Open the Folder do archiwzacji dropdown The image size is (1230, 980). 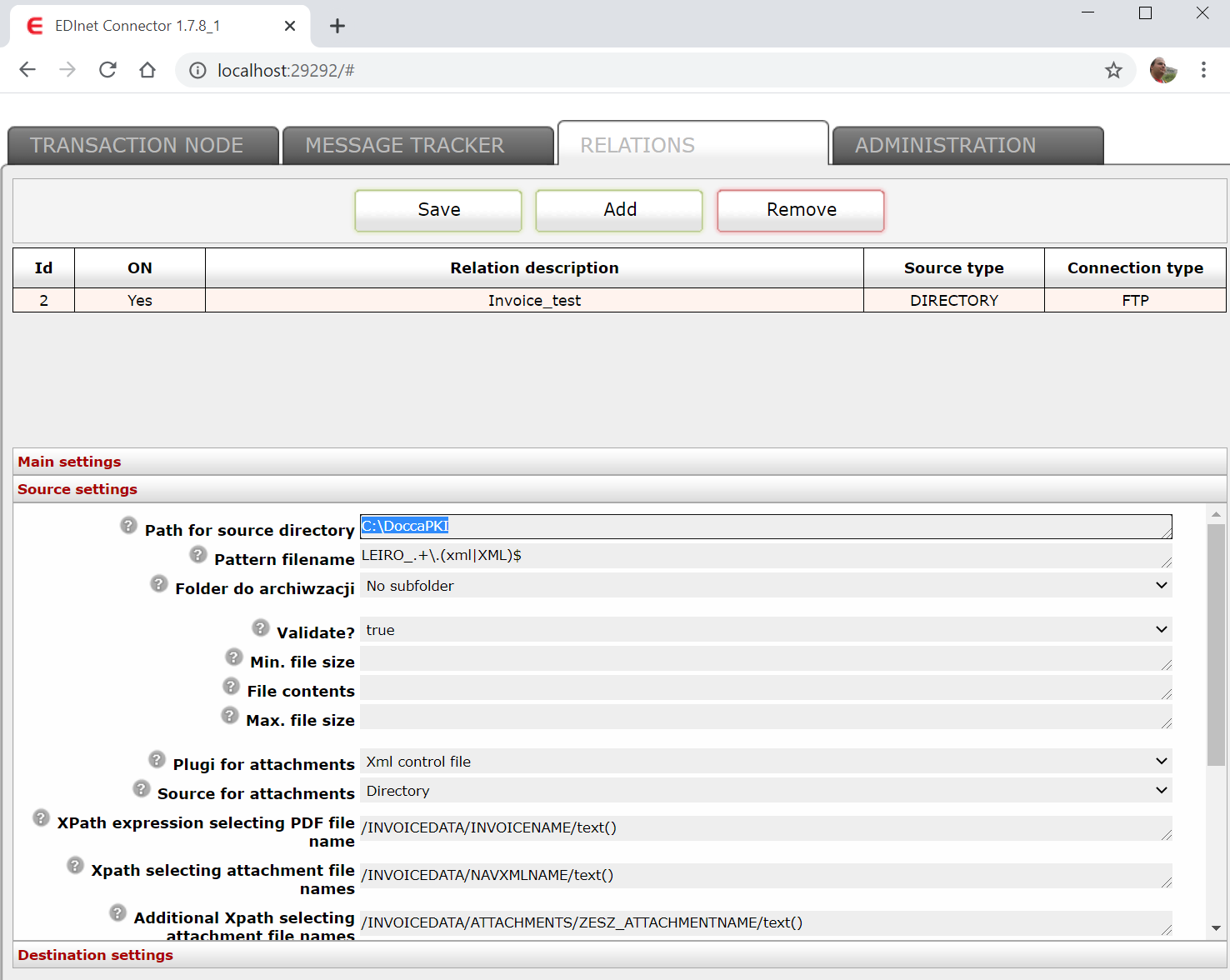[766, 586]
